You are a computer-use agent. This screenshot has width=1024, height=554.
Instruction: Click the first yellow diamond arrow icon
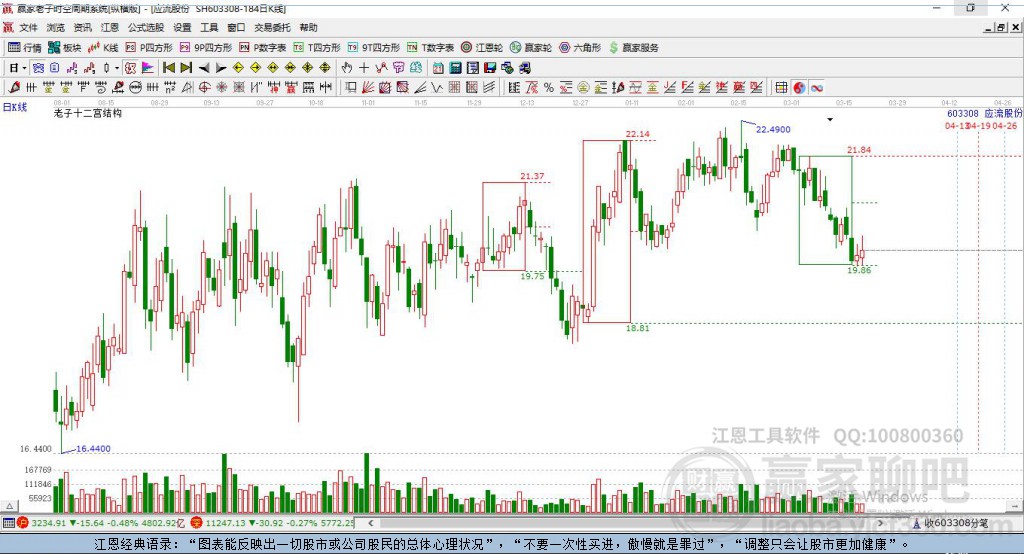pyautogui.click(x=238, y=68)
